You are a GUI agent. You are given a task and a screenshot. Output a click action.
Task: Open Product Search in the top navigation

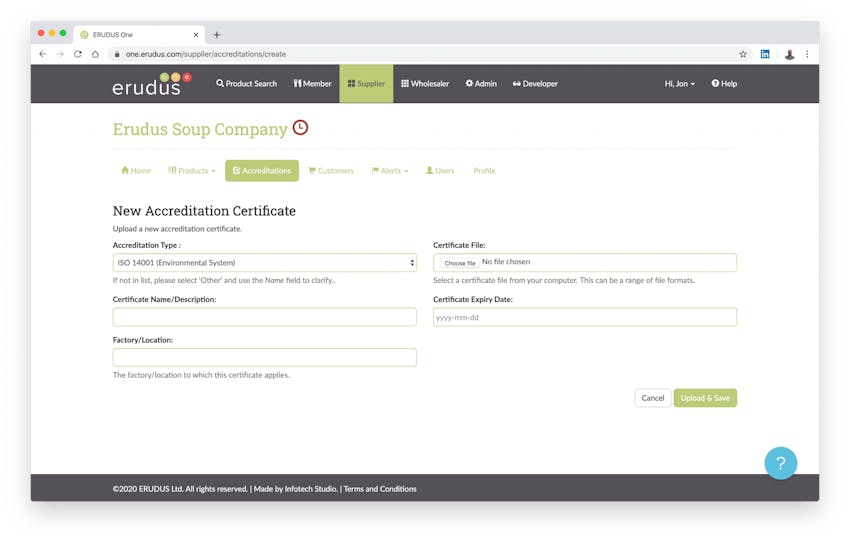click(x=246, y=83)
